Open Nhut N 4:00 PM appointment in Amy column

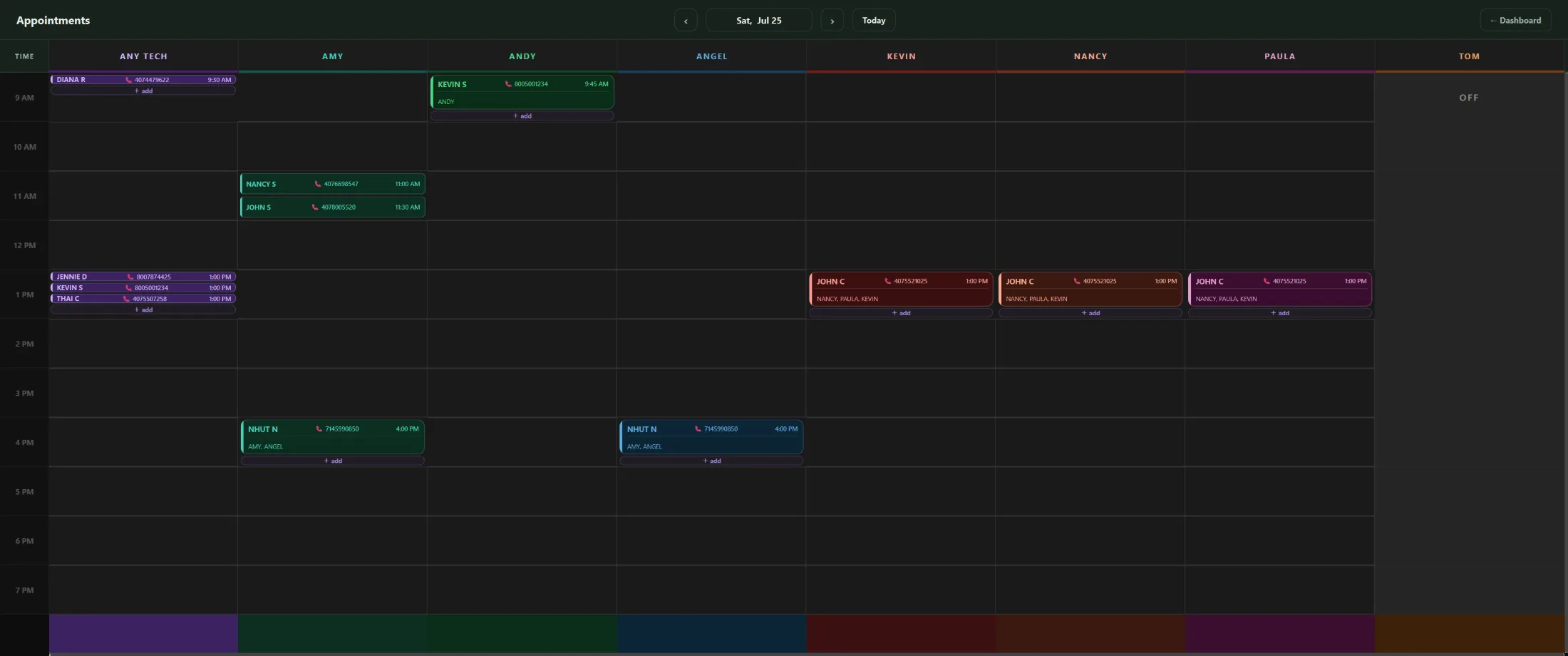(333, 437)
